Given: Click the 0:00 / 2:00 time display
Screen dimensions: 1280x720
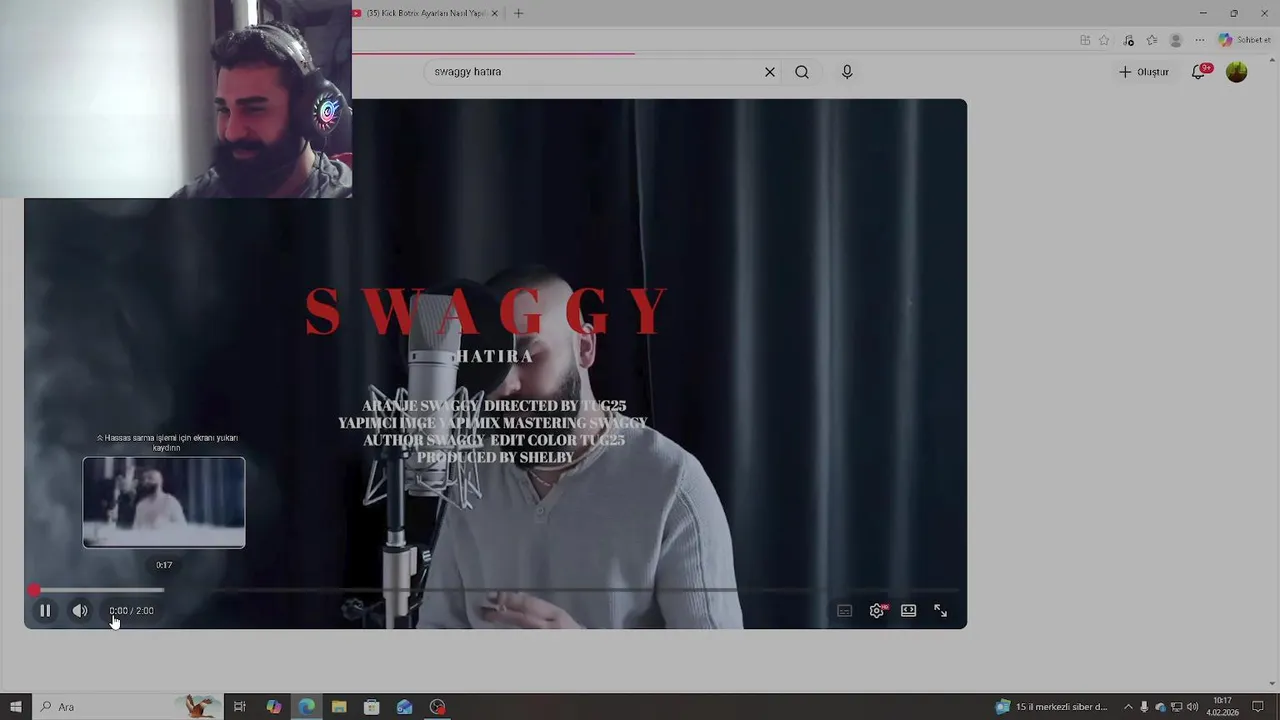Looking at the screenshot, I should tap(131, 611).
